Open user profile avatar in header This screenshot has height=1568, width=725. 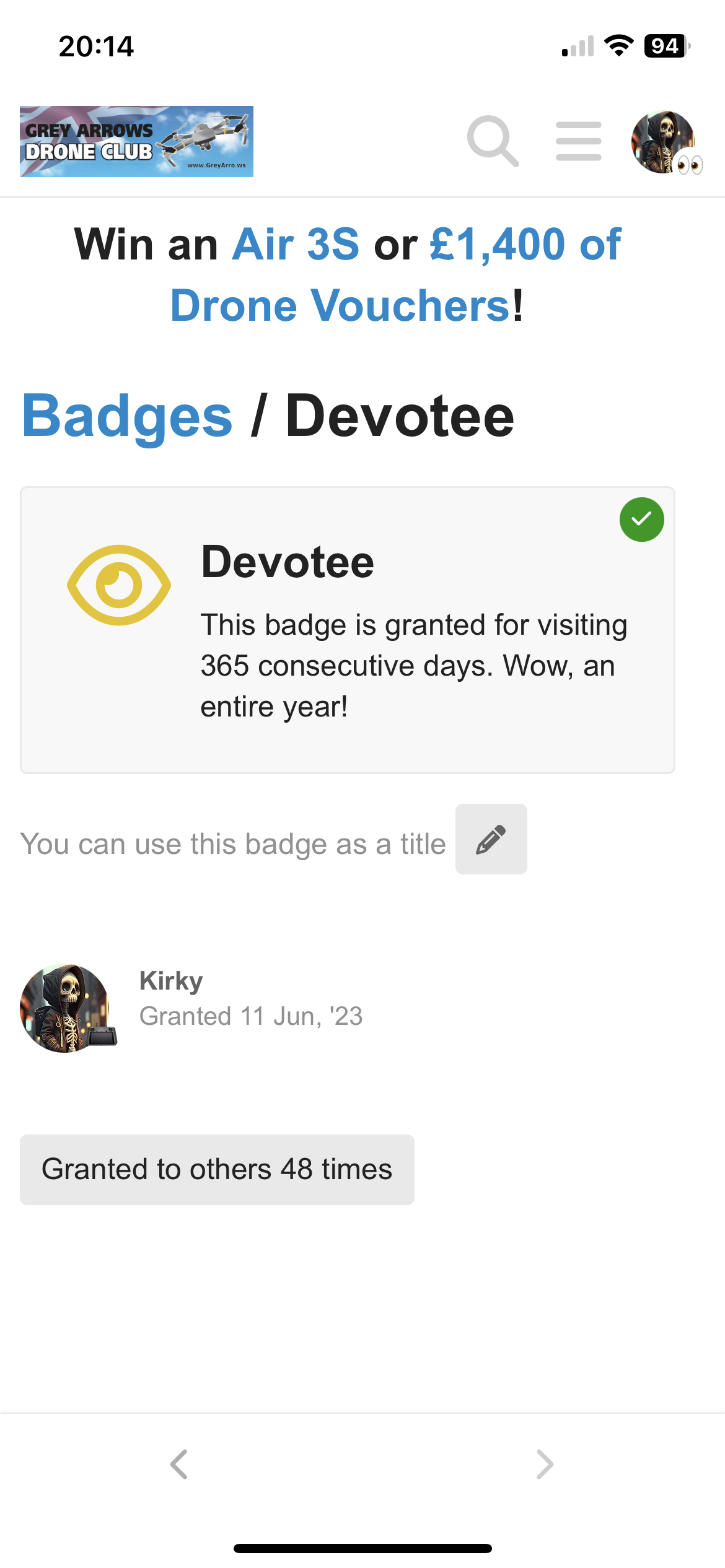click(x=662, y=142)
